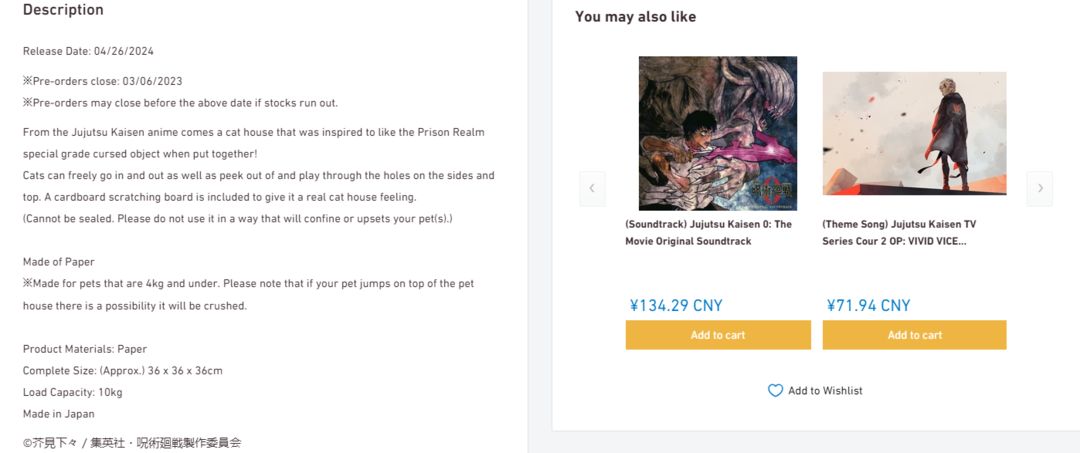Viewport: 1080px width, 453px height.
Task: Open the Jujutsu Kaisen 0 soundtrack title link
Action: [709, 233]
